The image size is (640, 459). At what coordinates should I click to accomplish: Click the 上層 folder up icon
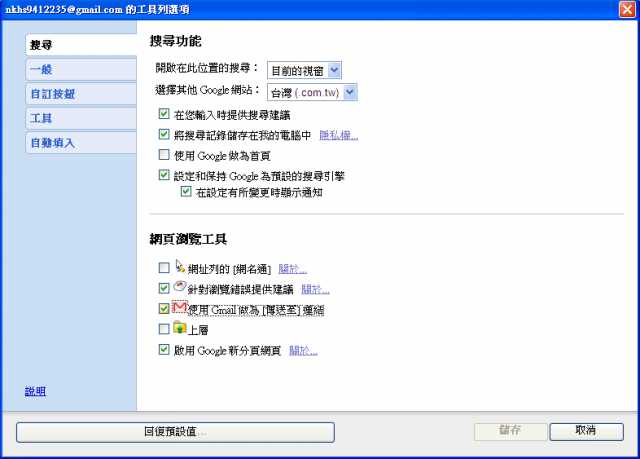coord(180,327)
